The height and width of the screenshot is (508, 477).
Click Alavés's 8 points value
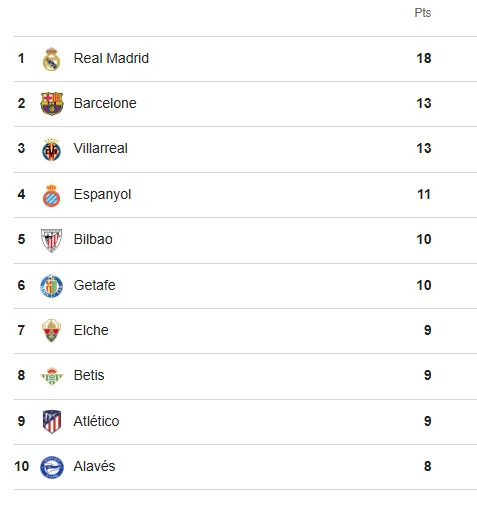428,466
